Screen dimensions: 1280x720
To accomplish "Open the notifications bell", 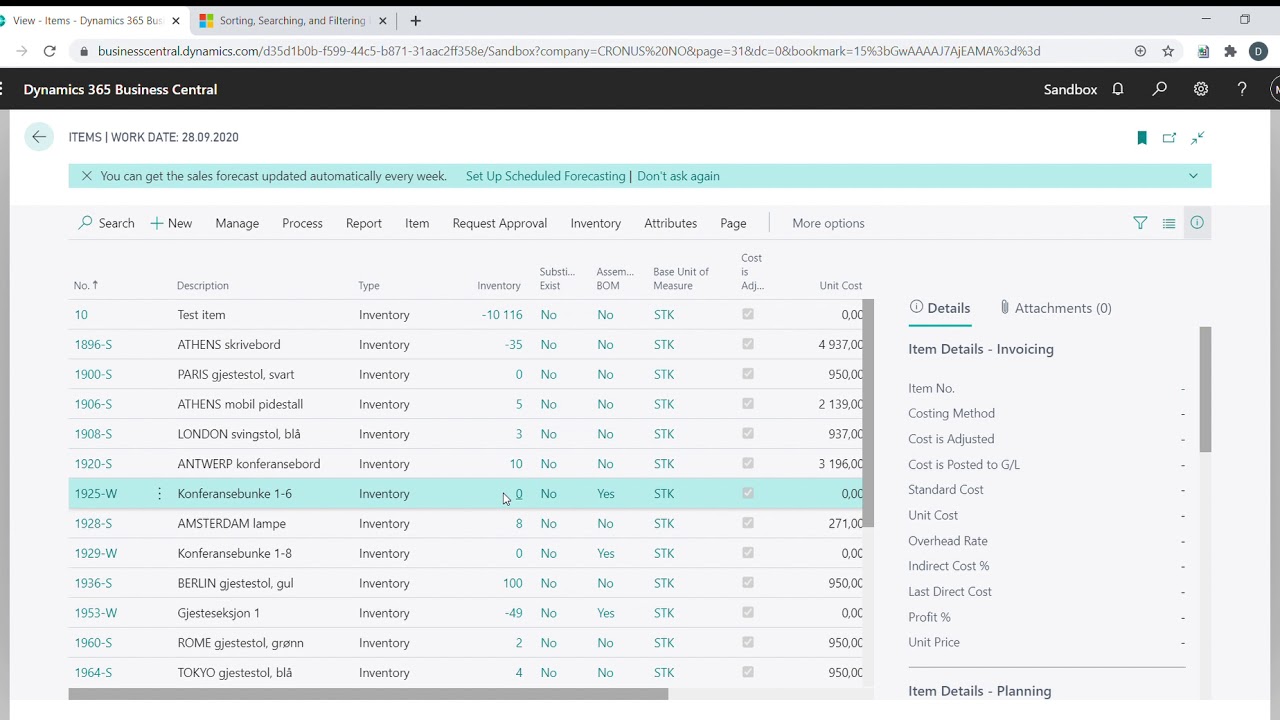I will click(1118, 89).
